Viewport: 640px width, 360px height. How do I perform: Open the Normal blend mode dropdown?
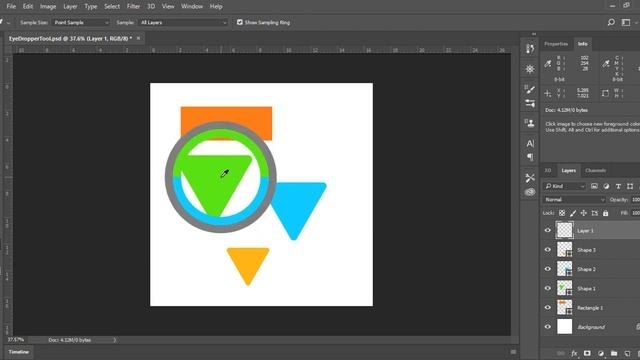(x=574, y=200)
